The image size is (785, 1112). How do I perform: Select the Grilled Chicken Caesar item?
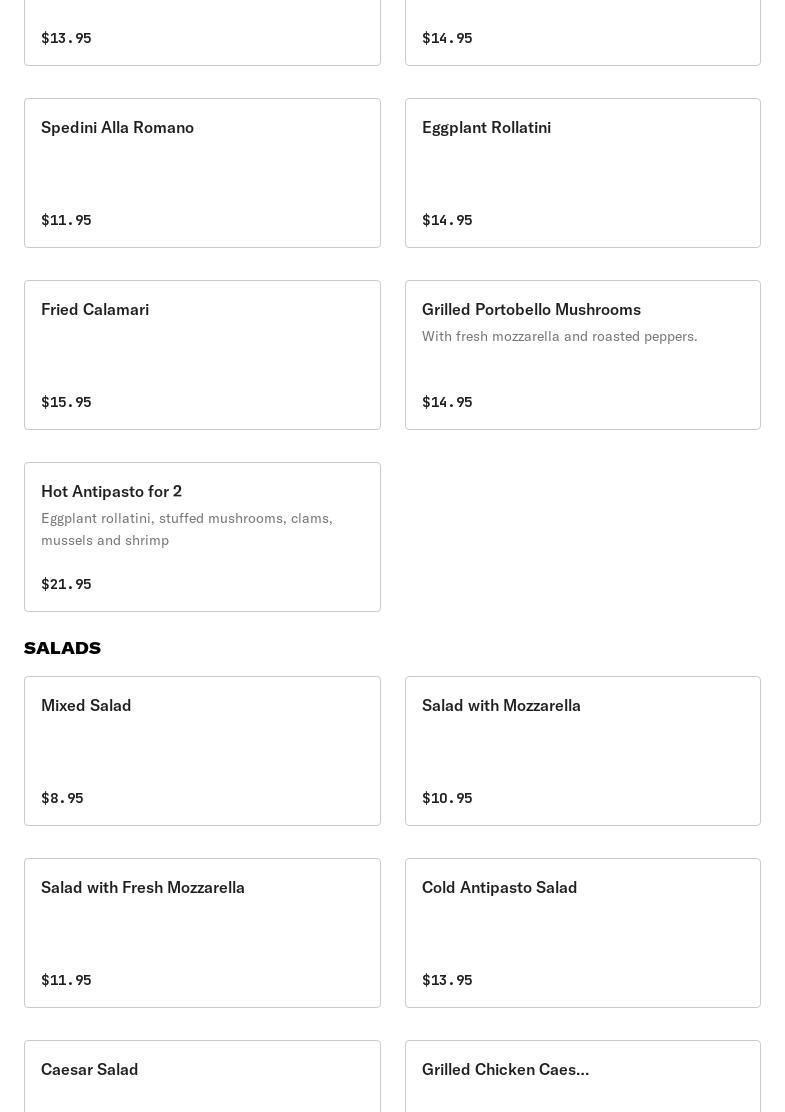(583, 1077)
